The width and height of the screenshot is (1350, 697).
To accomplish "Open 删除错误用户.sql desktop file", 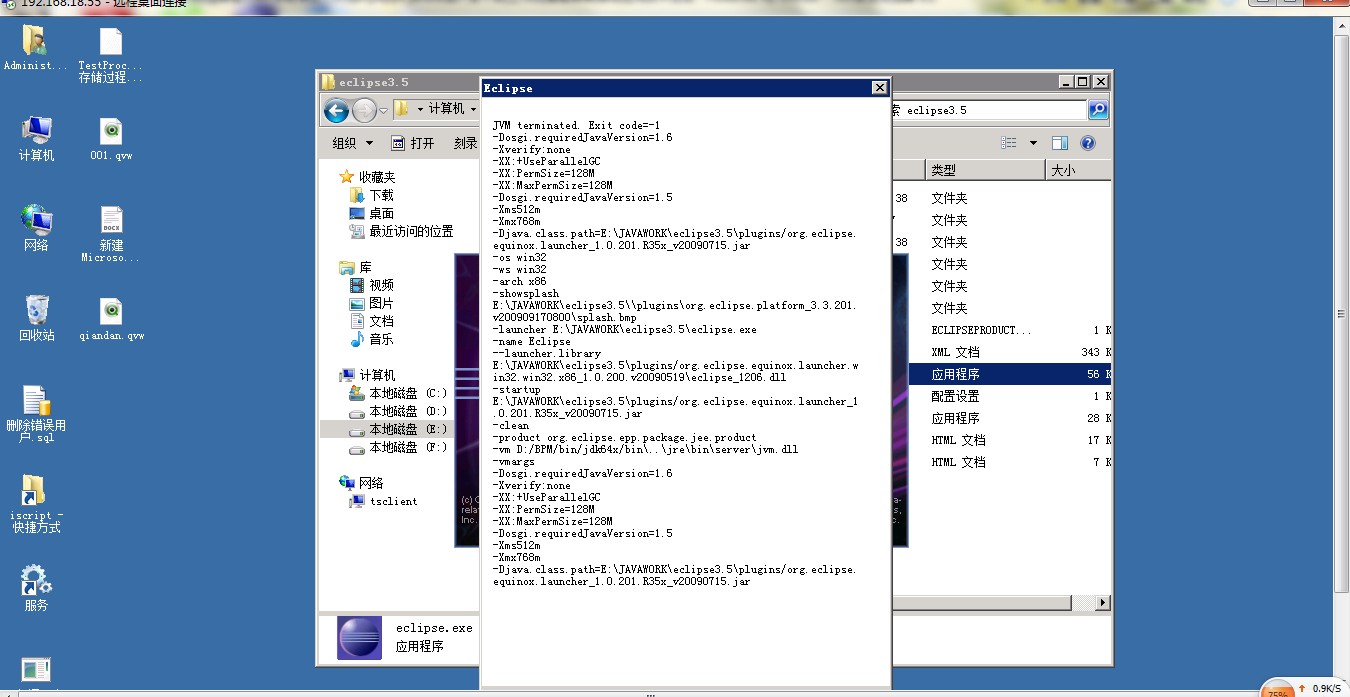I will pos(36,415).
